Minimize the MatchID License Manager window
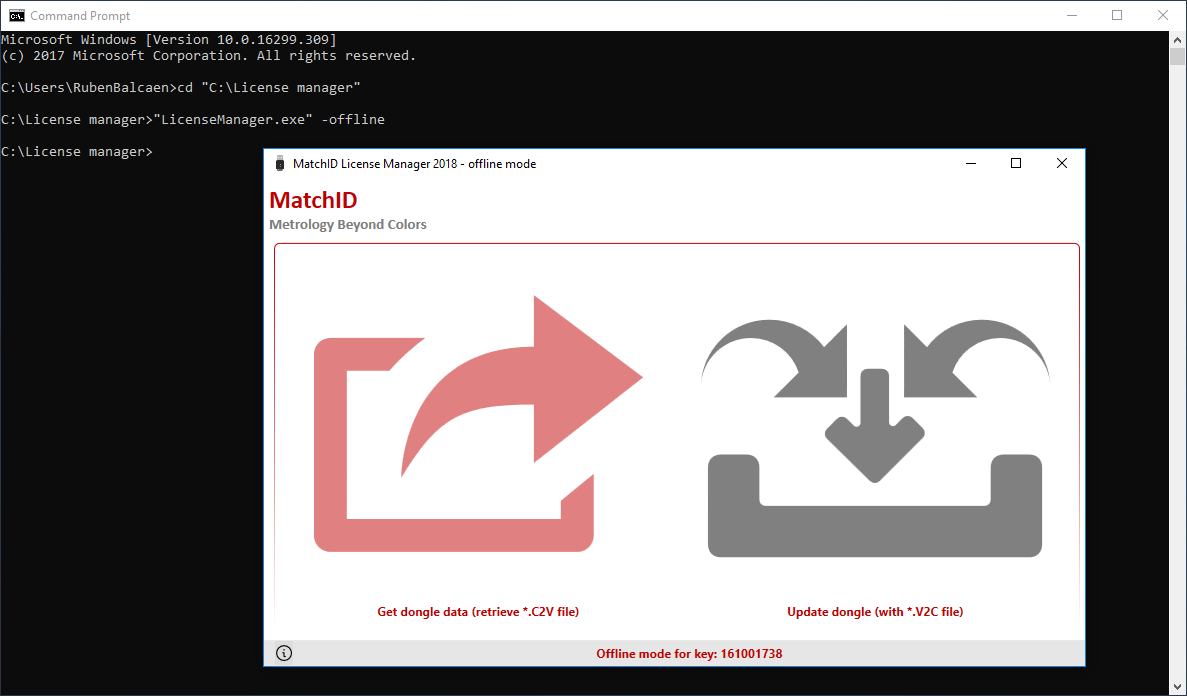This screenshot has width=1187, height=696. coord(970,164)
